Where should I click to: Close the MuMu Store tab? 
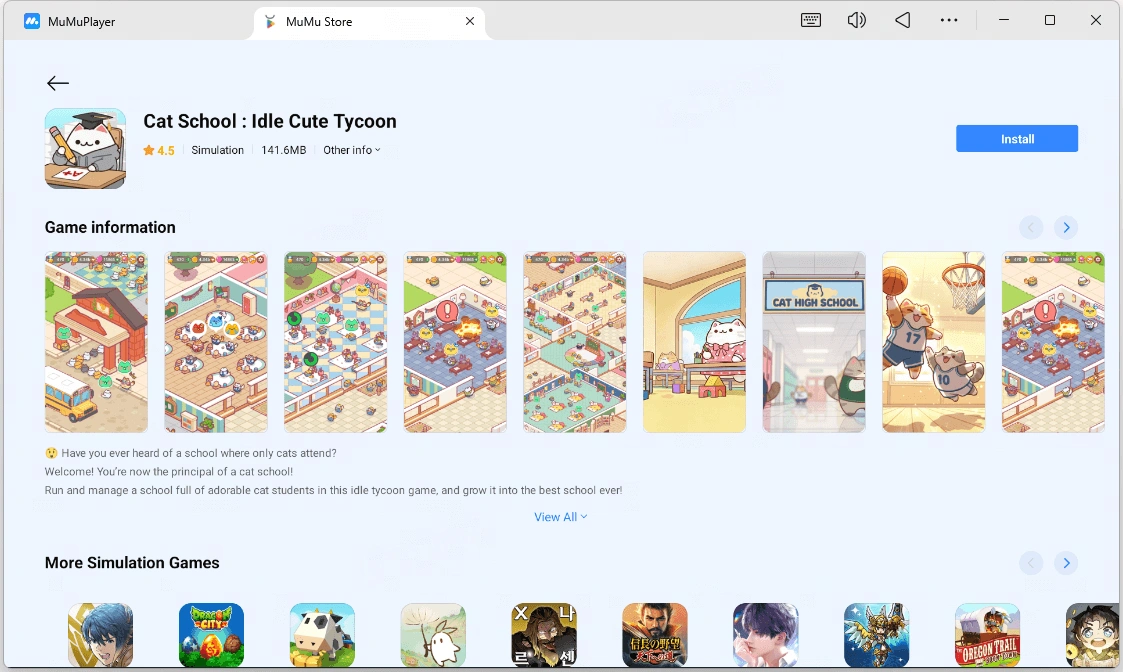470,21
